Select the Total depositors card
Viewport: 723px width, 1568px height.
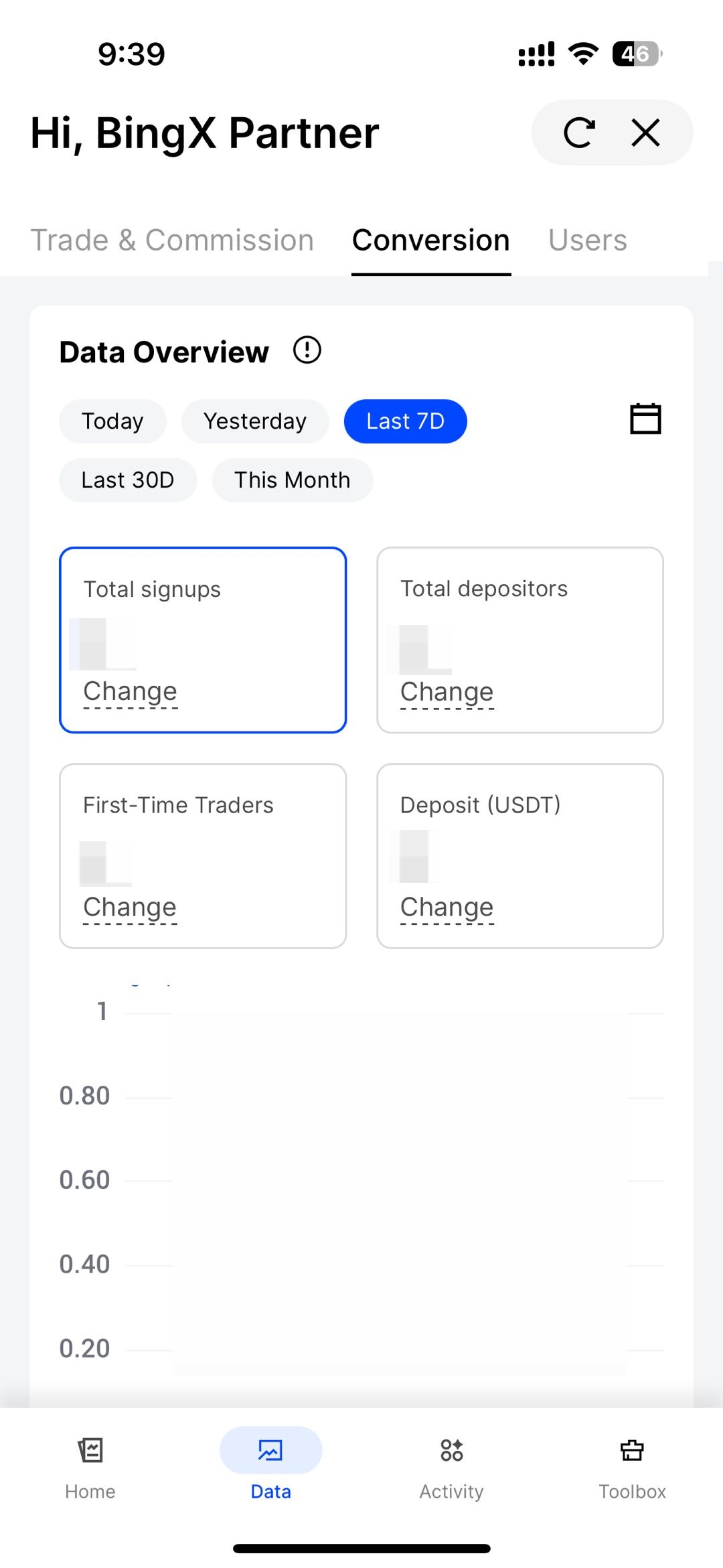coord(519,640)
